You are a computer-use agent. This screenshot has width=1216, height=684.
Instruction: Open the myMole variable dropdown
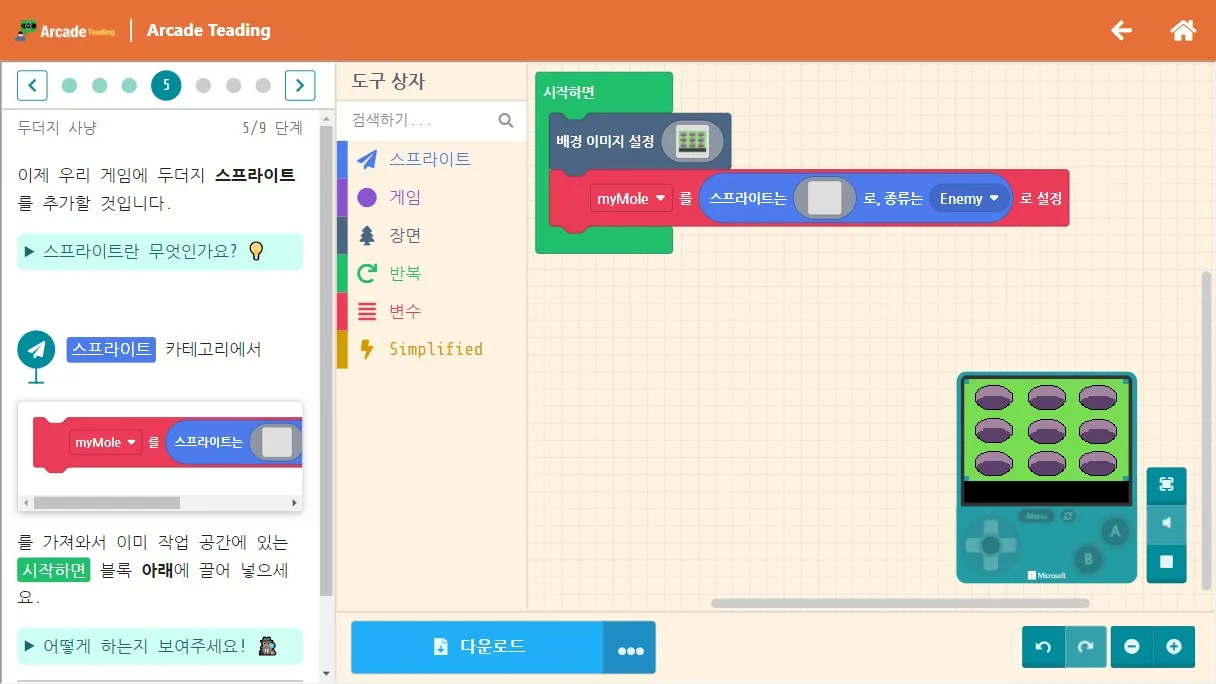[x=632, y=198]
